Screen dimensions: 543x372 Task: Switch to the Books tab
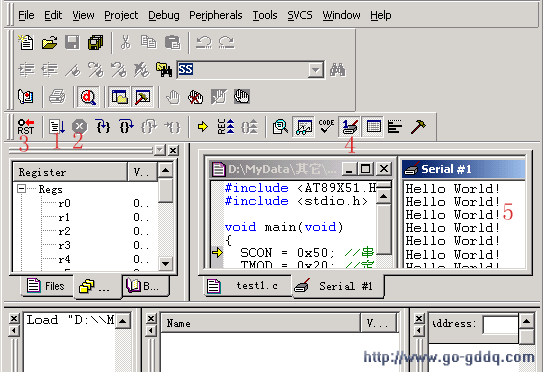pyautogui.click(x=146, y=286)
